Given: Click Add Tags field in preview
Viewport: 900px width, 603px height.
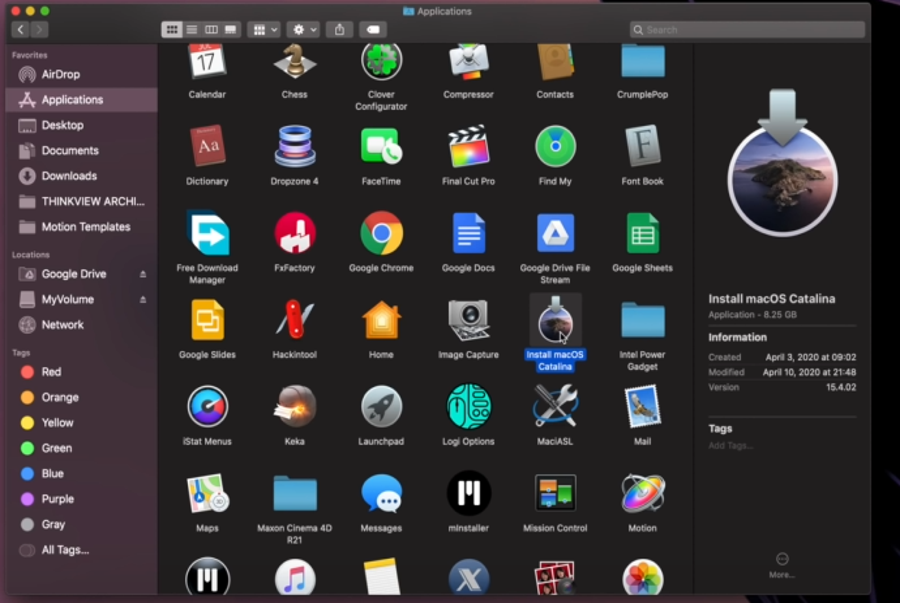Looking at the screenshot, I should (731, 445).
